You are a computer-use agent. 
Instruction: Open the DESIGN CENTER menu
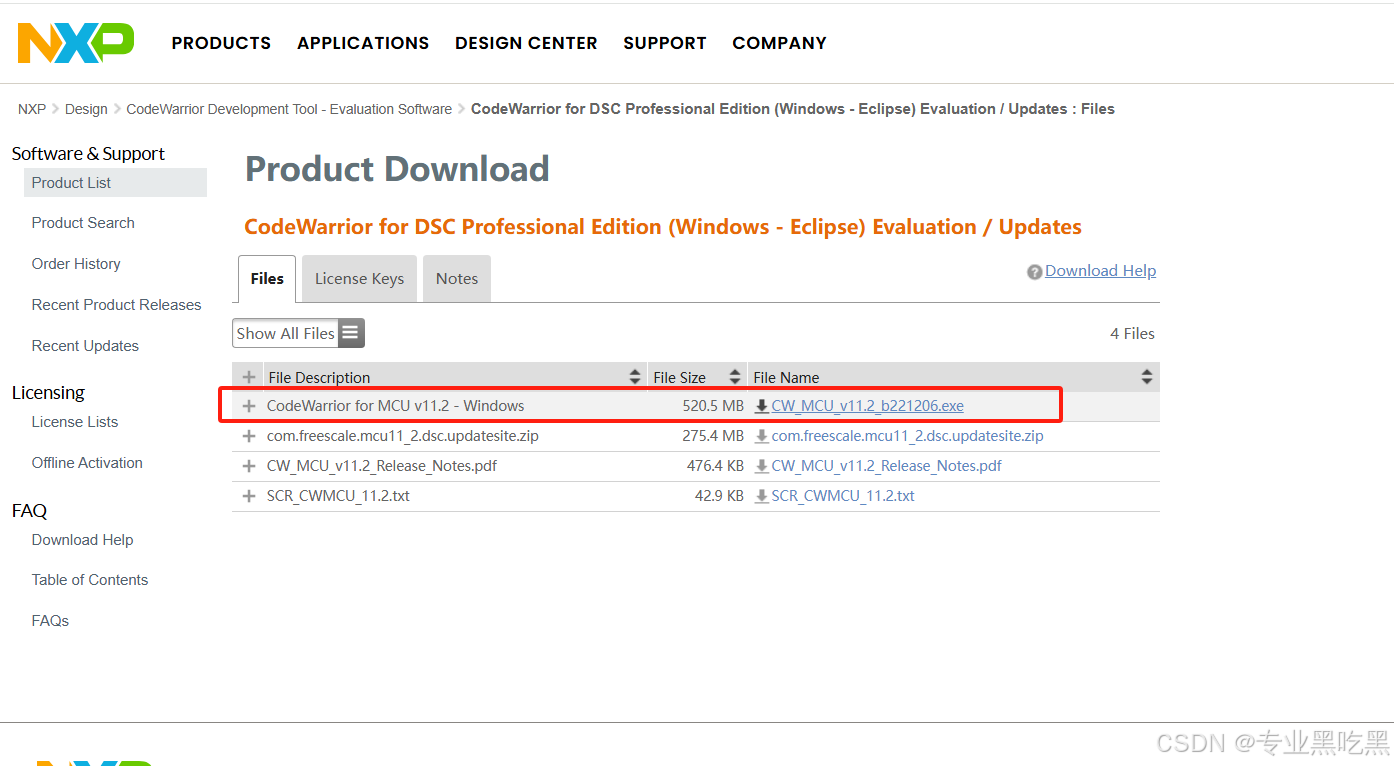pos(526,43)
